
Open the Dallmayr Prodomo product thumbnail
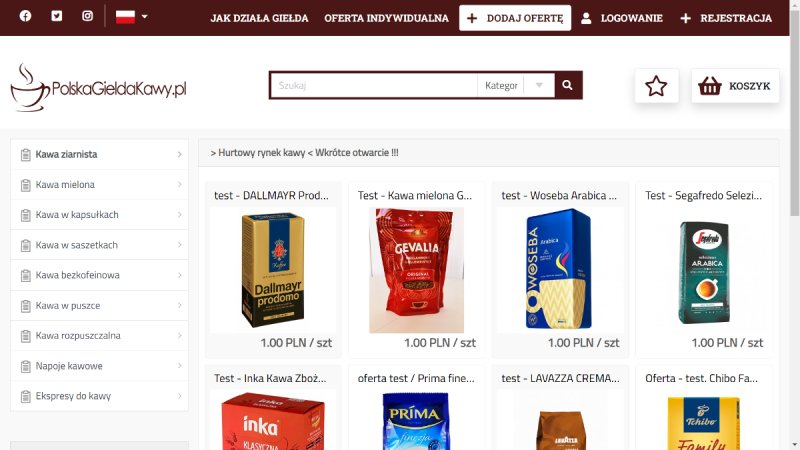pos(273,270)
